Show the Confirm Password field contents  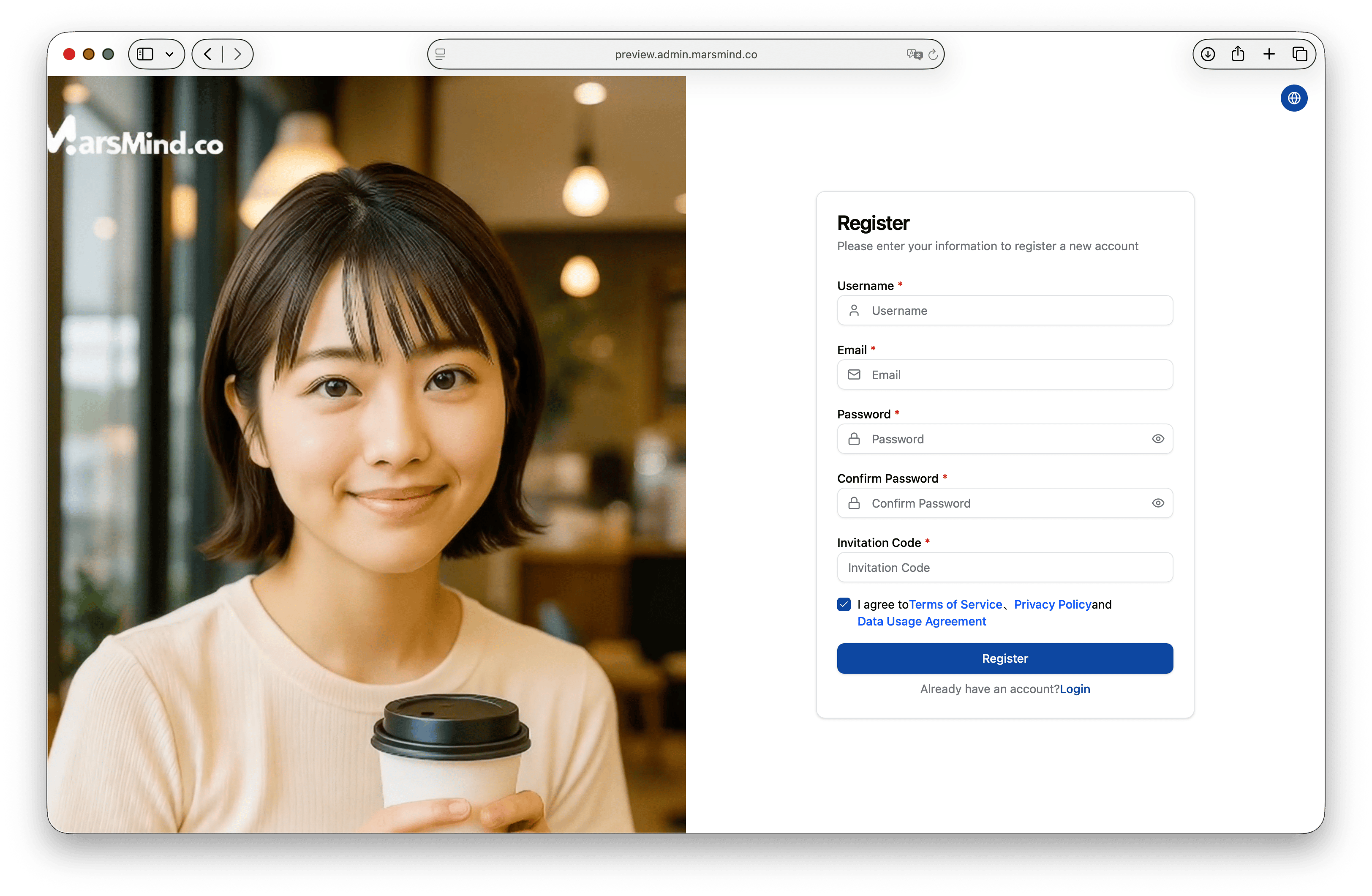pos(1157,503)
